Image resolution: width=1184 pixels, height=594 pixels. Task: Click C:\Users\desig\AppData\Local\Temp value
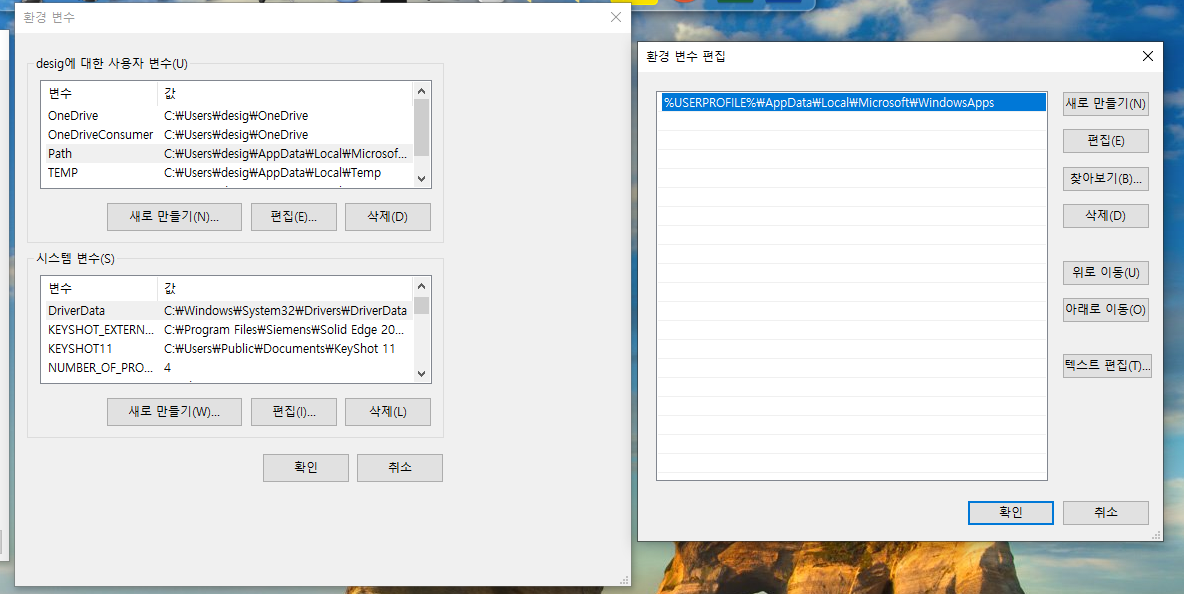(x=273, y=173)
